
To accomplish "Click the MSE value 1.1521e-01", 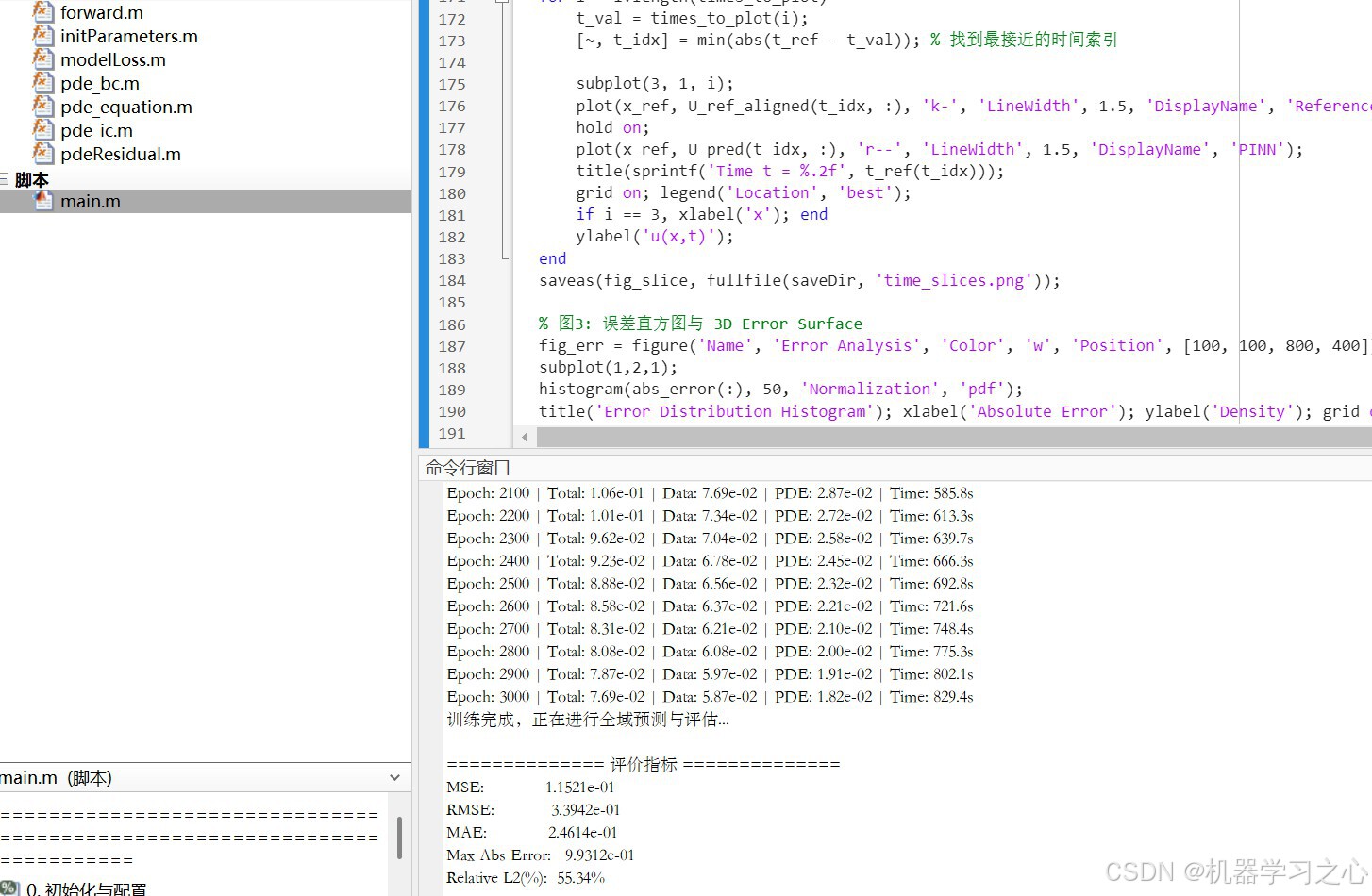I will (579, 788).
